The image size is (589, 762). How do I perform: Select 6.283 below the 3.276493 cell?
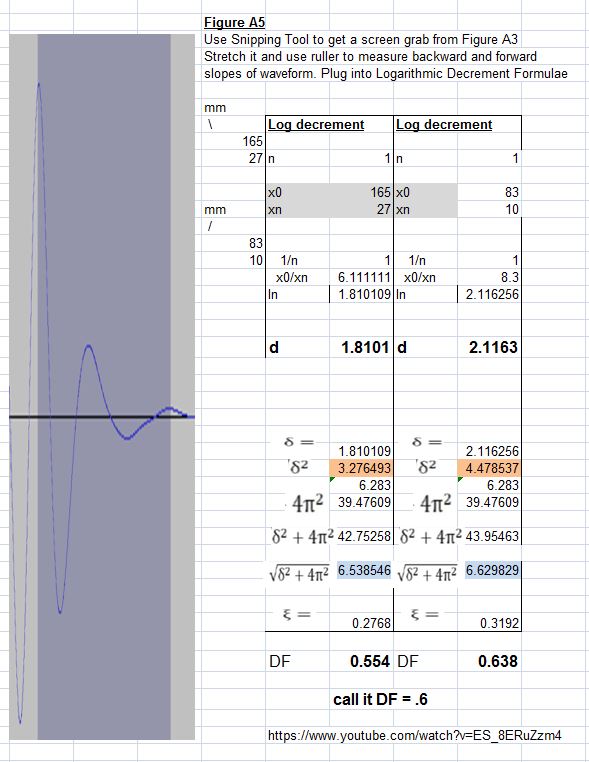tap(375, 485)
